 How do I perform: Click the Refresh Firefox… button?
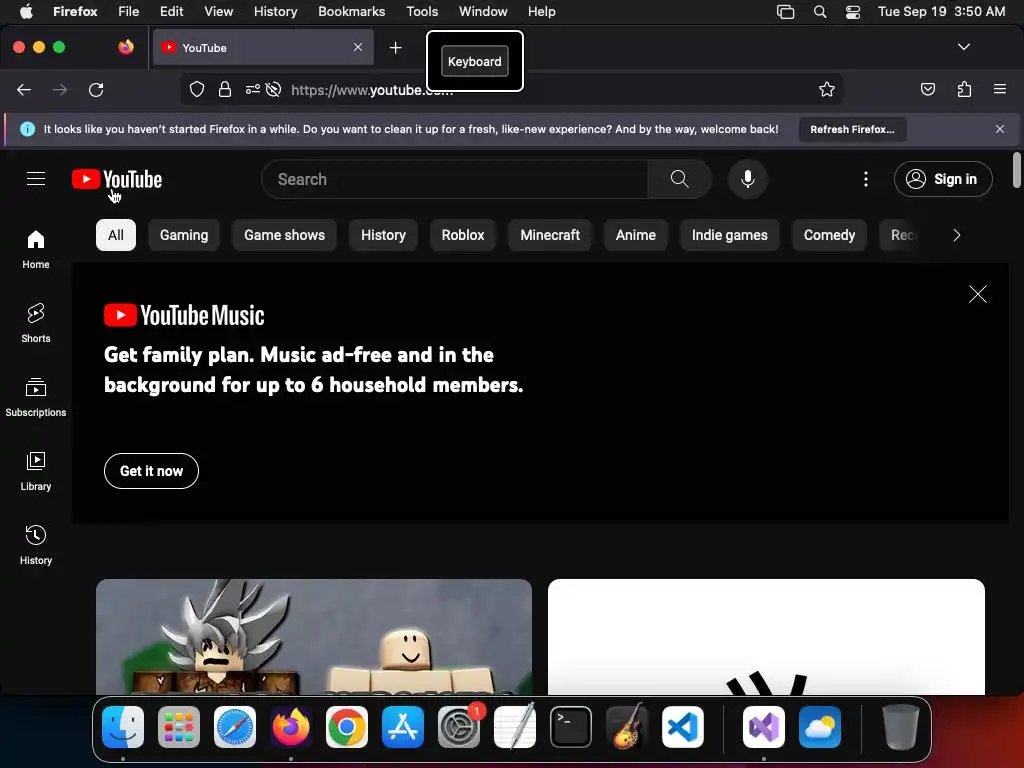point(852,129)
